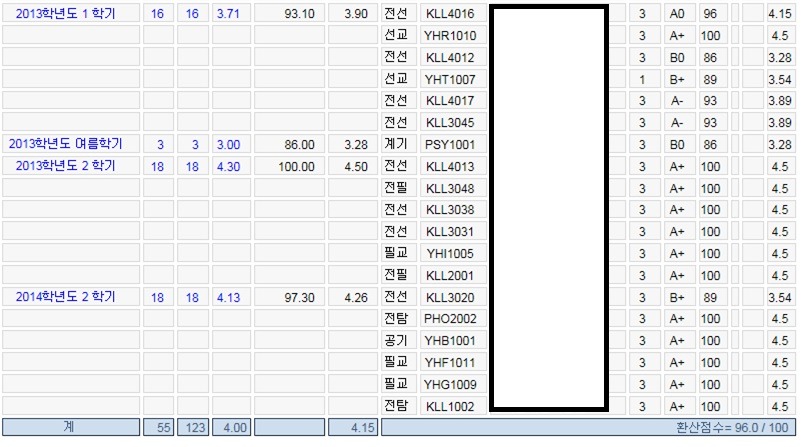The height and width of the screenshot is (447, 802).
Task: Open the 2013학년도 2 학기 semester link
Action: [x=66, y=166]
